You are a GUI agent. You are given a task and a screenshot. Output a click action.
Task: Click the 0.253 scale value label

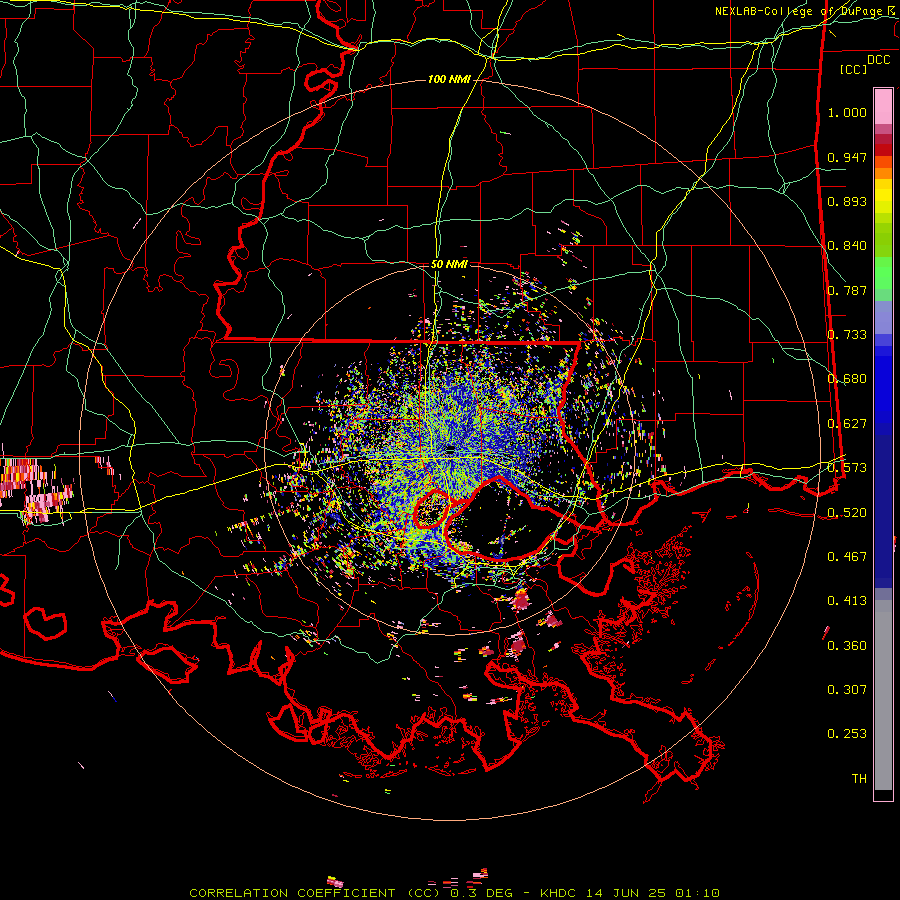click(x=847, y=734)
